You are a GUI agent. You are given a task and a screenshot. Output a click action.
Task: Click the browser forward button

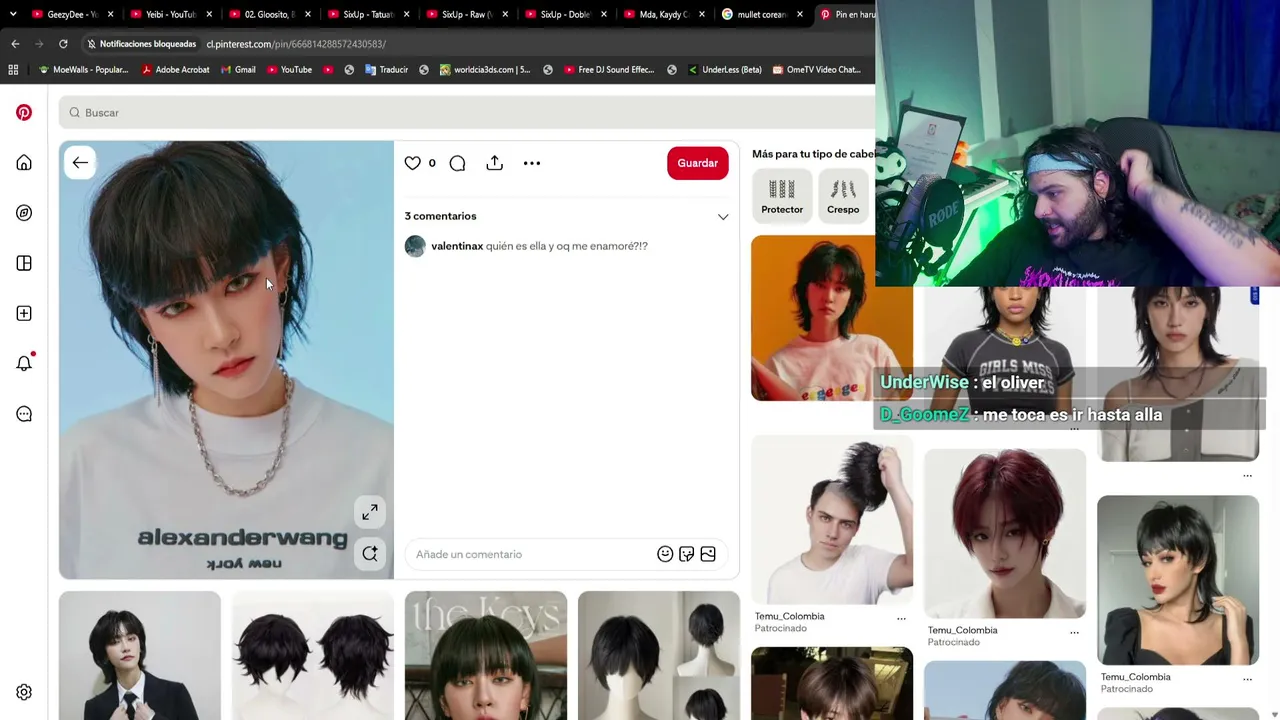point(39,44)
